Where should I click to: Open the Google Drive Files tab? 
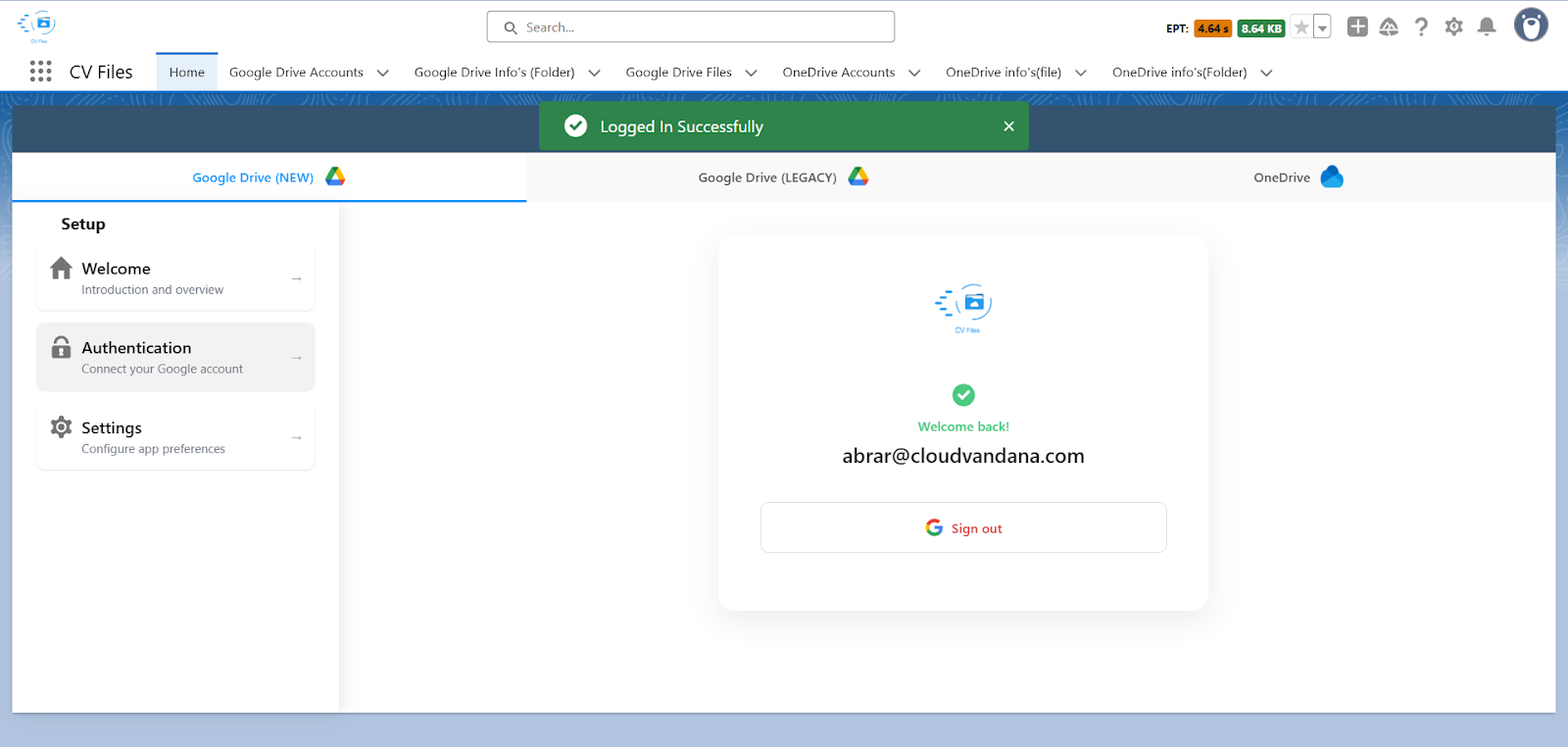click(x=678, y=73)
